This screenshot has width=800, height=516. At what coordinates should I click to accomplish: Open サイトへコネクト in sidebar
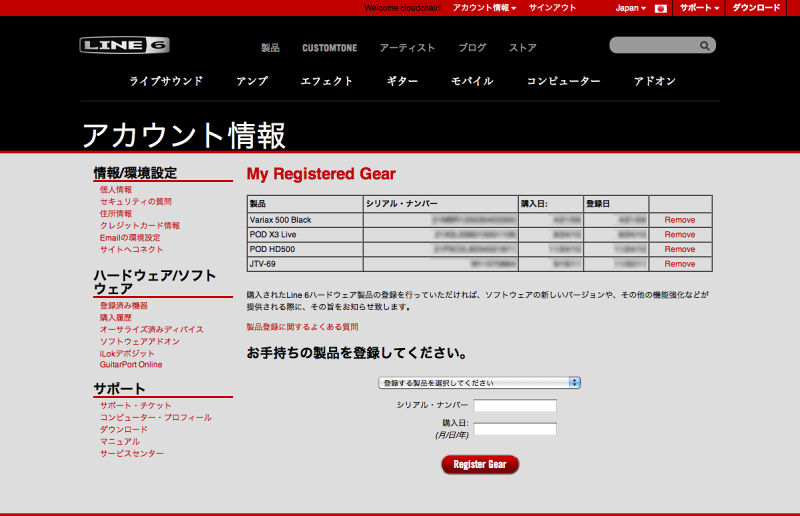point(132,249)
